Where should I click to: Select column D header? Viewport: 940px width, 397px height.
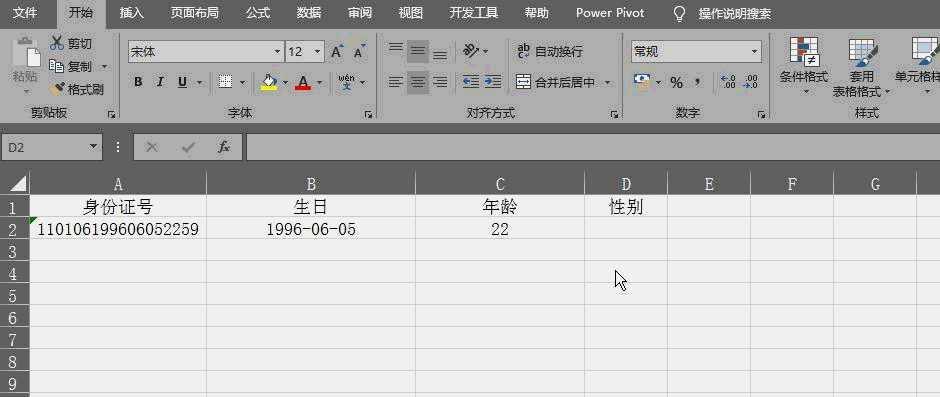626,184
